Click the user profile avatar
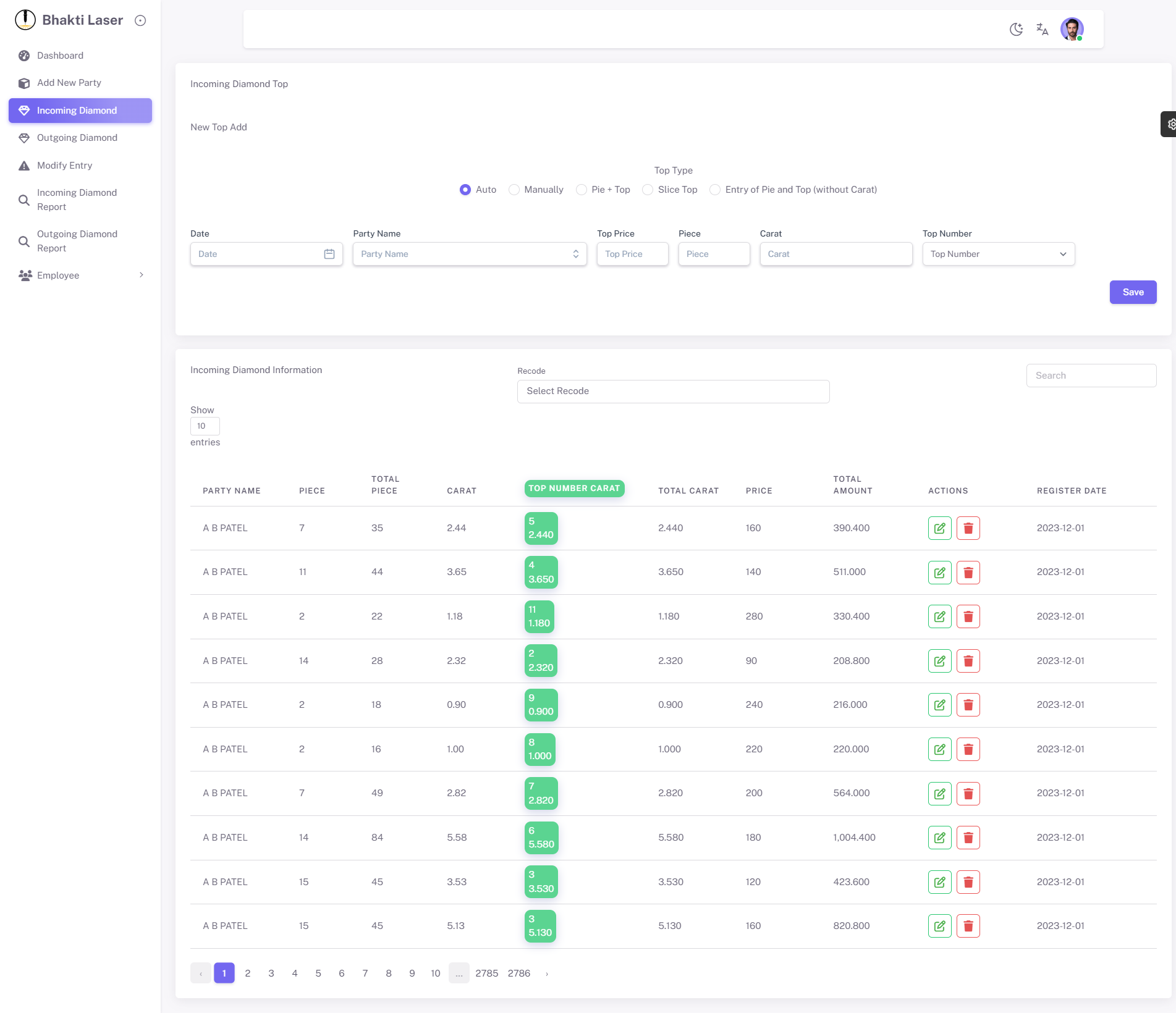The image size is (1176, 1013). [x=1072, y=29]
